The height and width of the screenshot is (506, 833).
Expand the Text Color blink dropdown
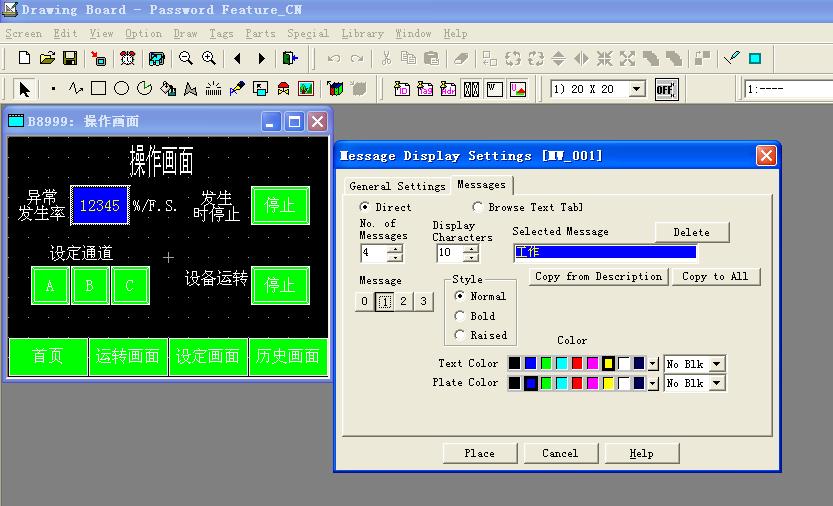716,364
